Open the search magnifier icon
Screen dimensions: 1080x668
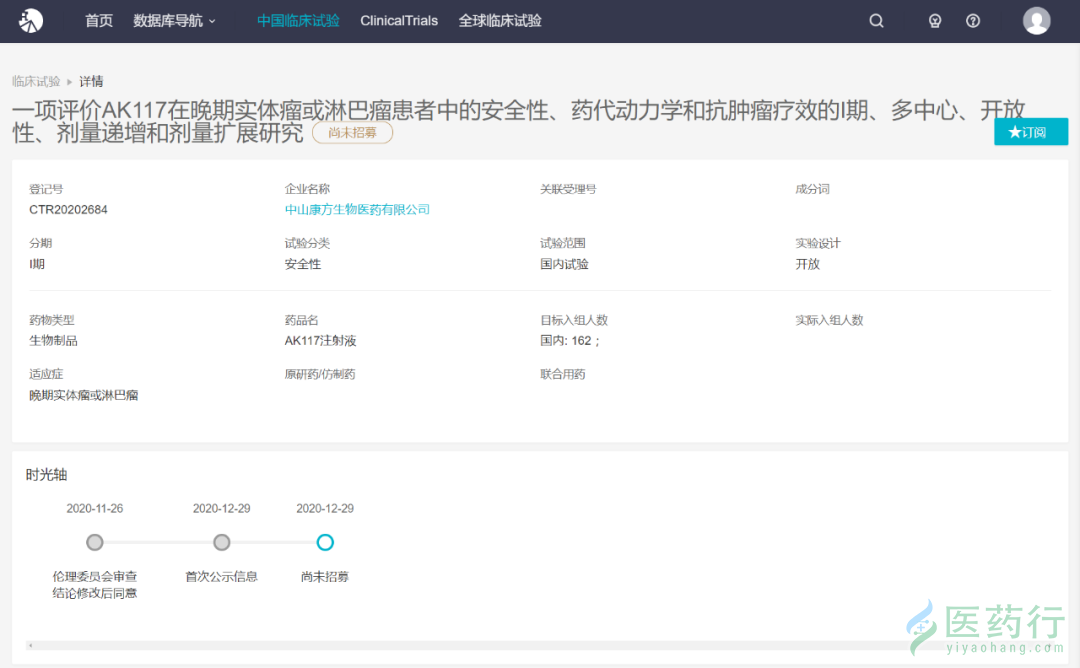coord(876,21)
